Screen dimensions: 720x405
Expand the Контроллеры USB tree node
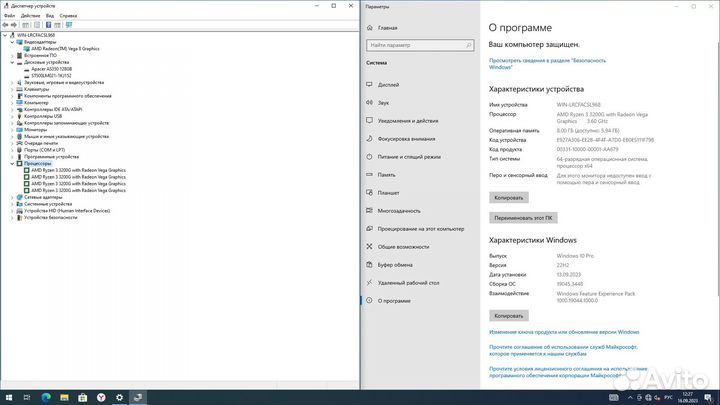tap(13, 115)
